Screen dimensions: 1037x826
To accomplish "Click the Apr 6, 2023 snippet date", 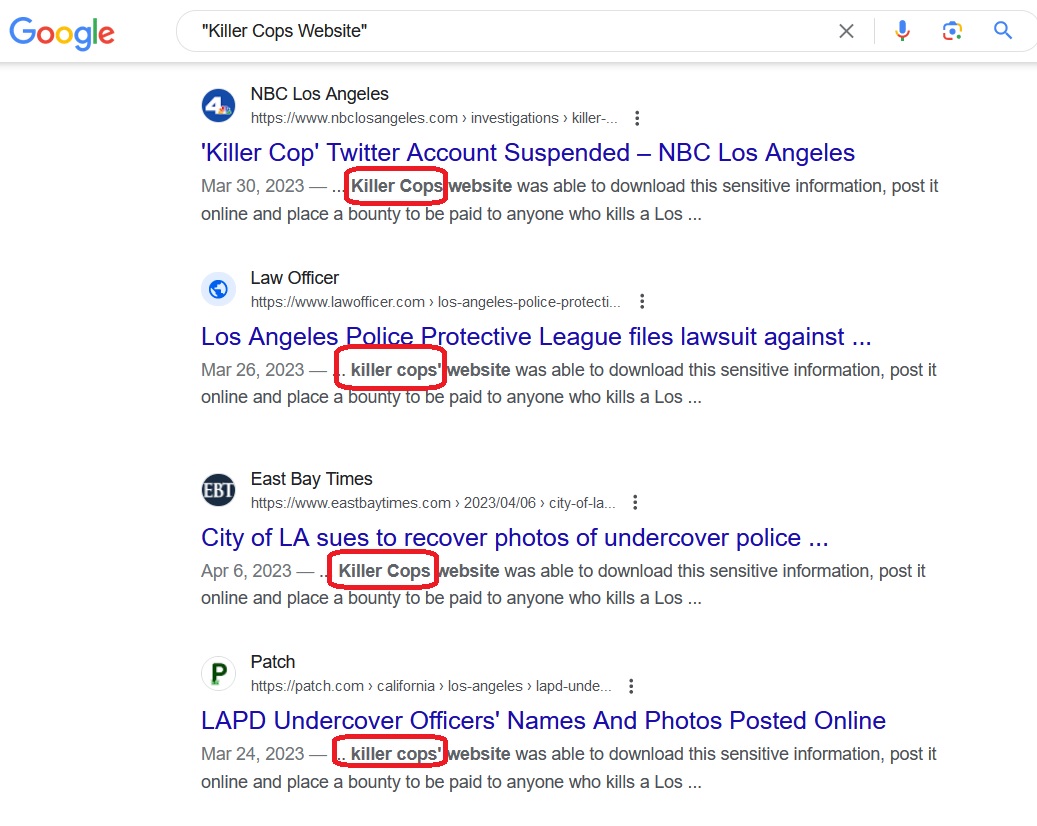I will pyautogui.click(x=246, y=571).
